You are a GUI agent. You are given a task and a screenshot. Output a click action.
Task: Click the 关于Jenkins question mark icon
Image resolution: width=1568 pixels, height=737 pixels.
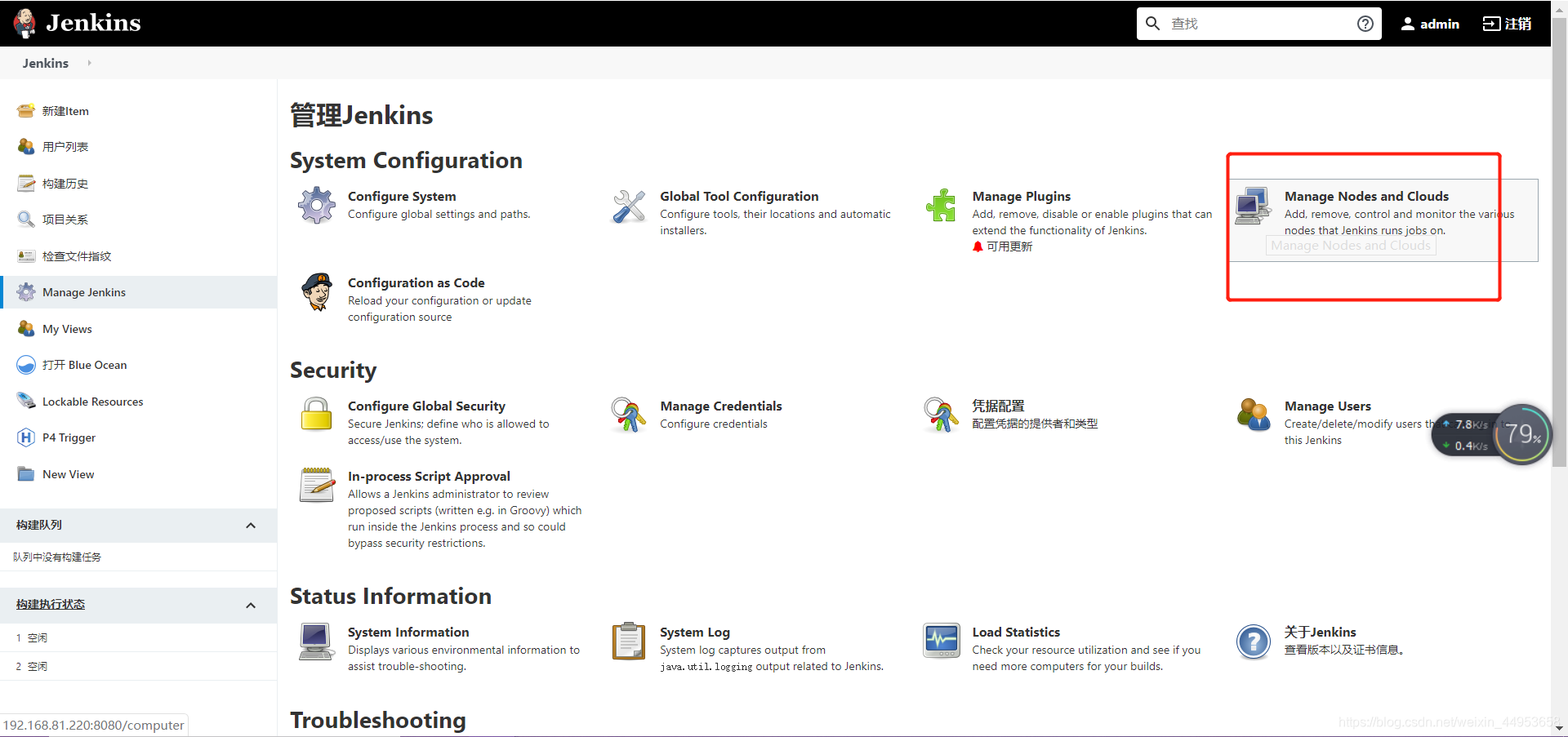(1254, 642)
